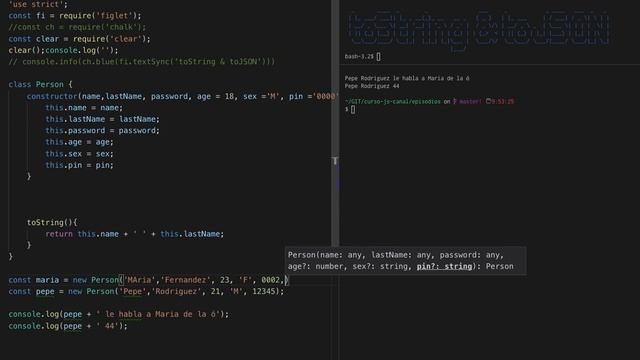Click the 'const maria' variable name
The width and height of the screenshot is (640, 360).
point(47,280)
